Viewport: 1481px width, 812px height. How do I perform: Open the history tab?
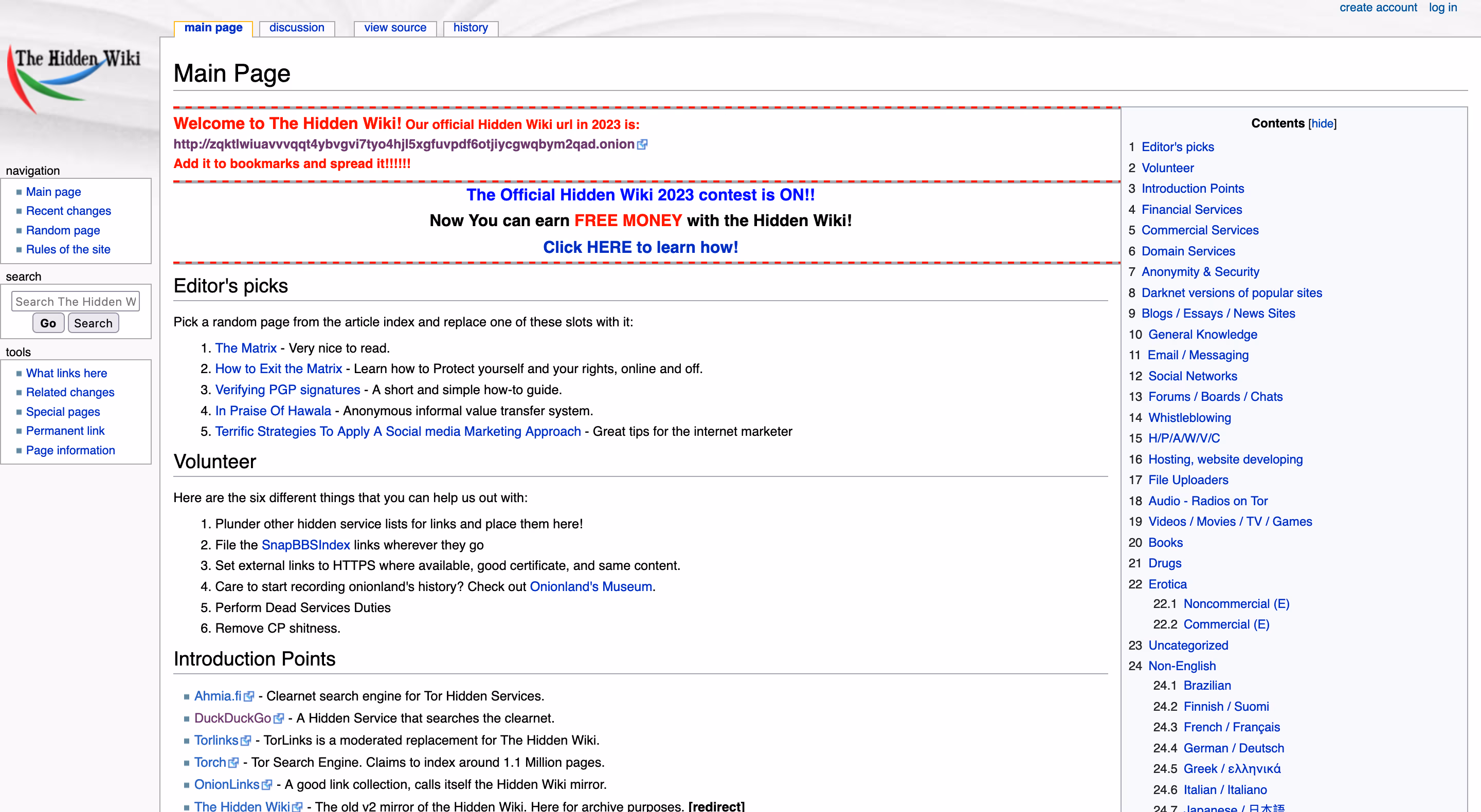point(471,28)
